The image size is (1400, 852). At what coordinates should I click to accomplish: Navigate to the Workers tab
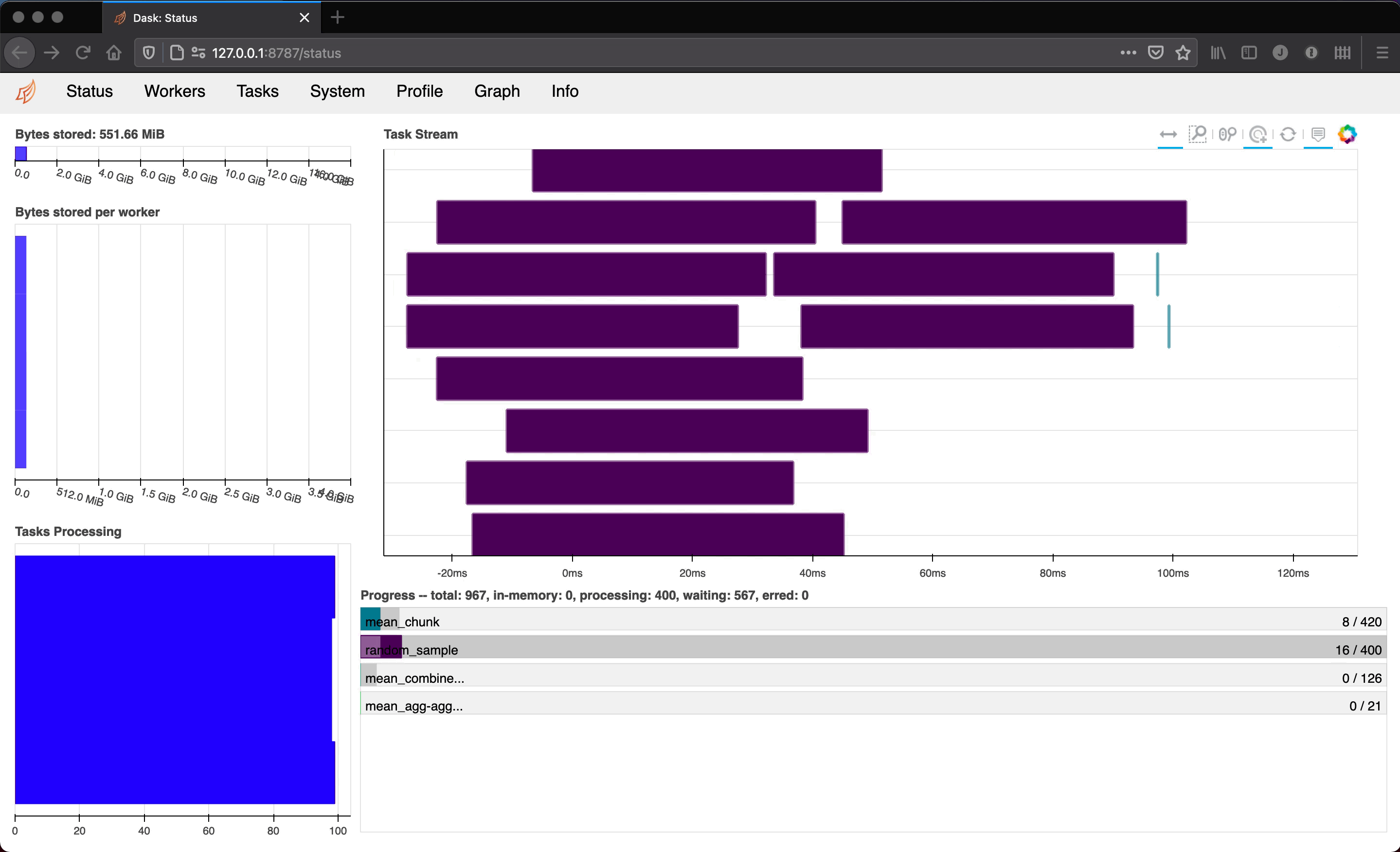[x=175, y=91]
